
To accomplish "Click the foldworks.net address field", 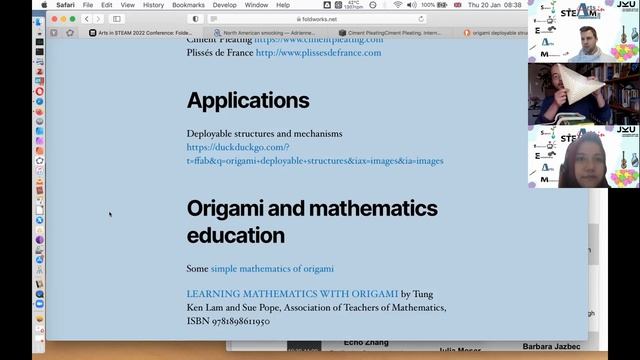I will 317,19.
